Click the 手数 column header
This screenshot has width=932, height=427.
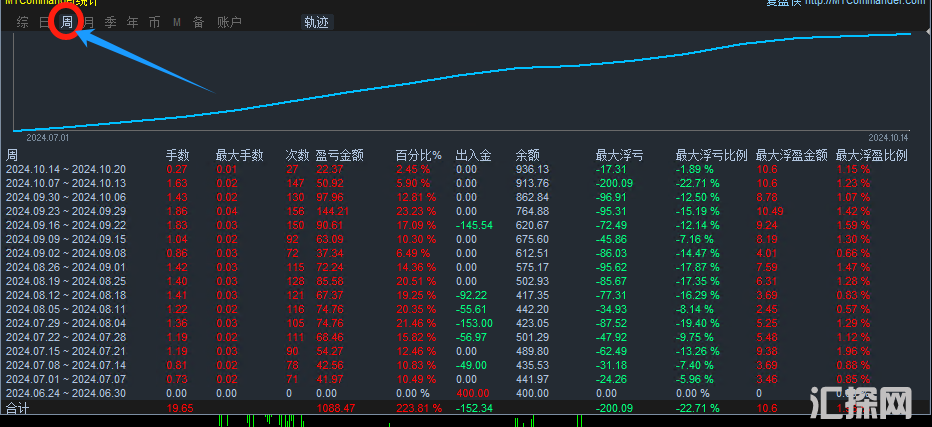pos(177,155)
